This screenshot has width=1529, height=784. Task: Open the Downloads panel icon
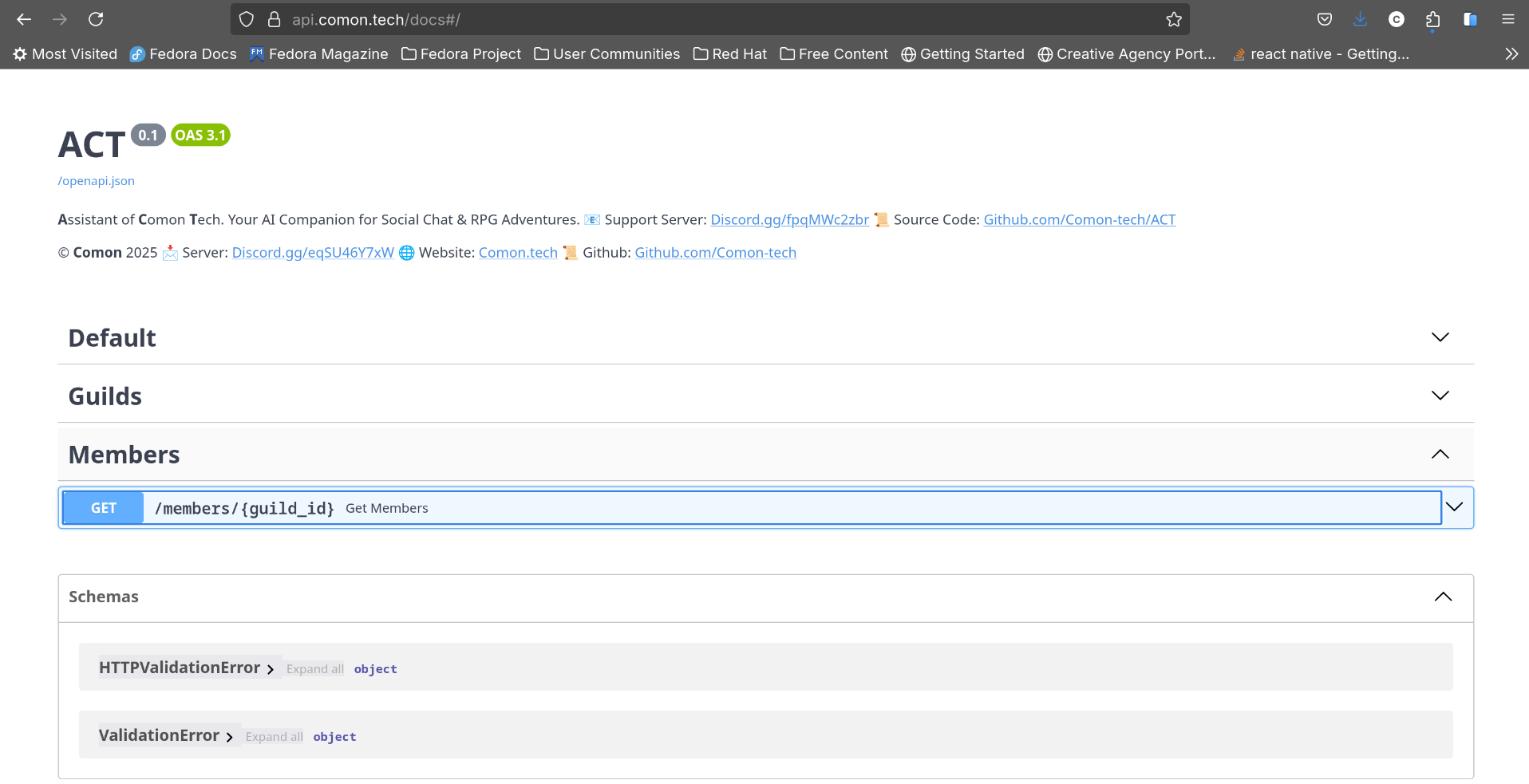point(1360,19)
